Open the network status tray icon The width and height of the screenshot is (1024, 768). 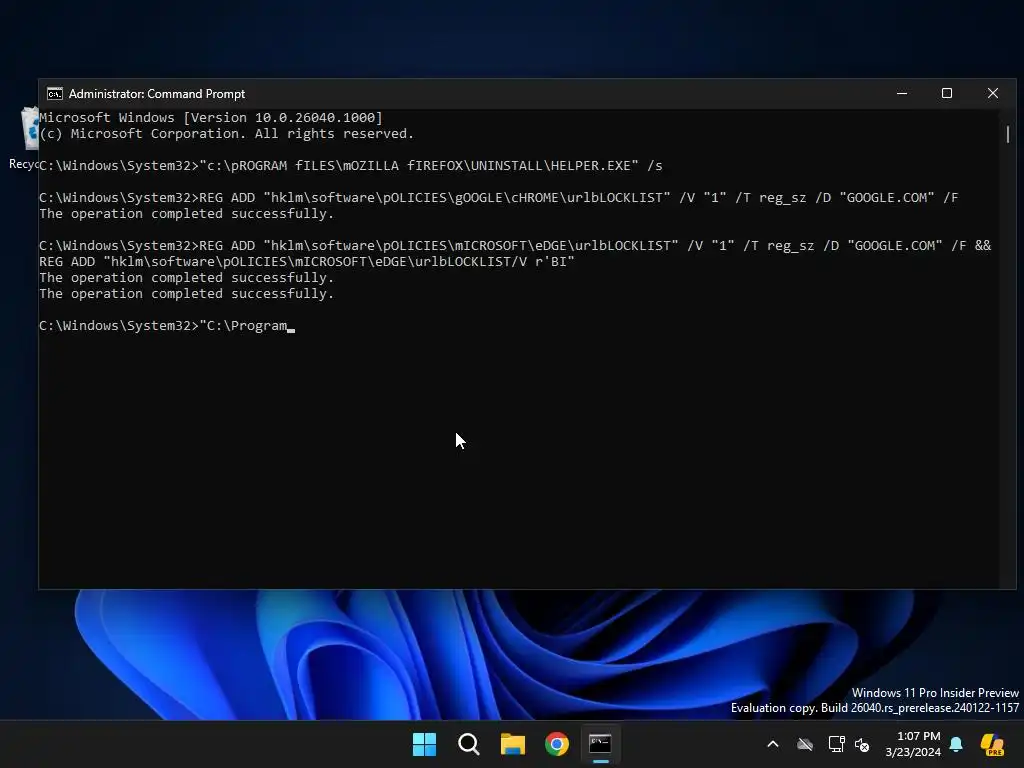click(x=836, y=744)
